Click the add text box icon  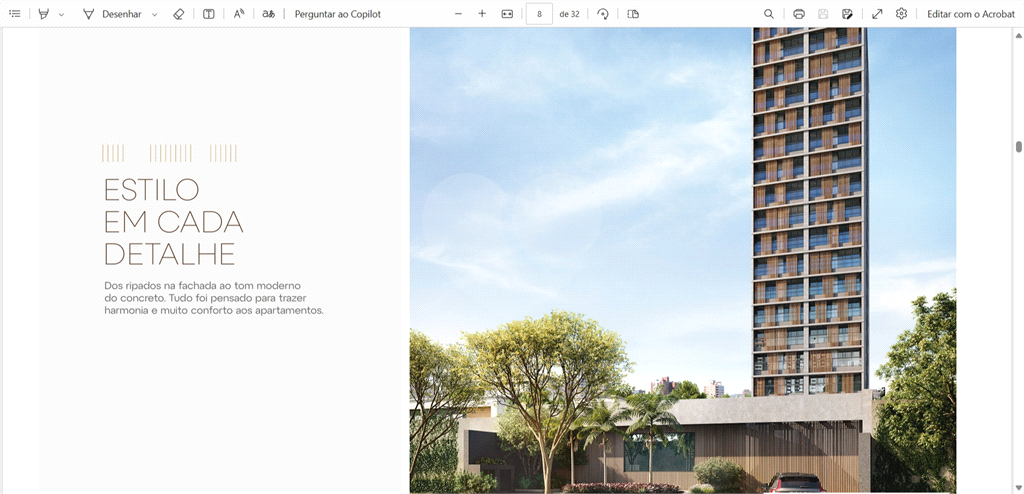208,14
